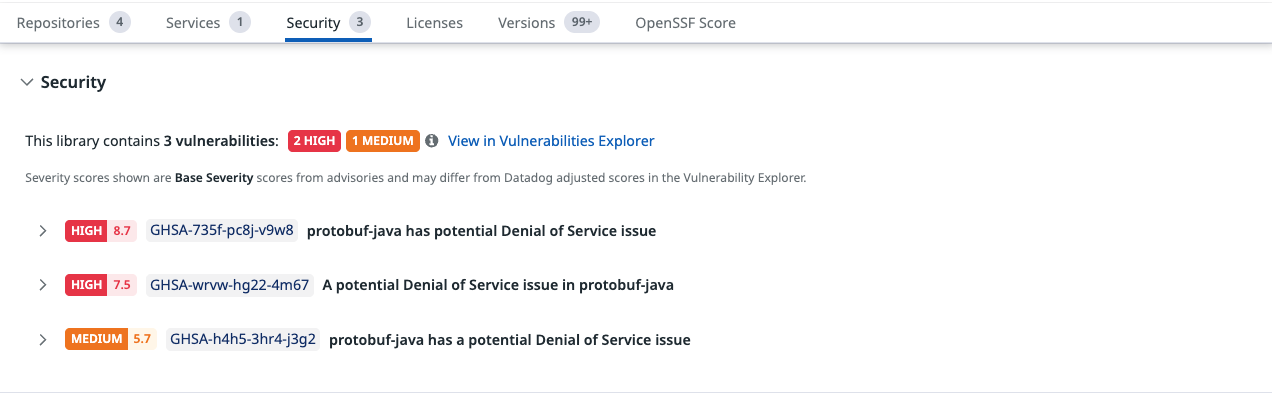
Task: Expand the GHSA-735f-pc8j-v9w8 vulnerability row
Action: [x=43, y=231]
